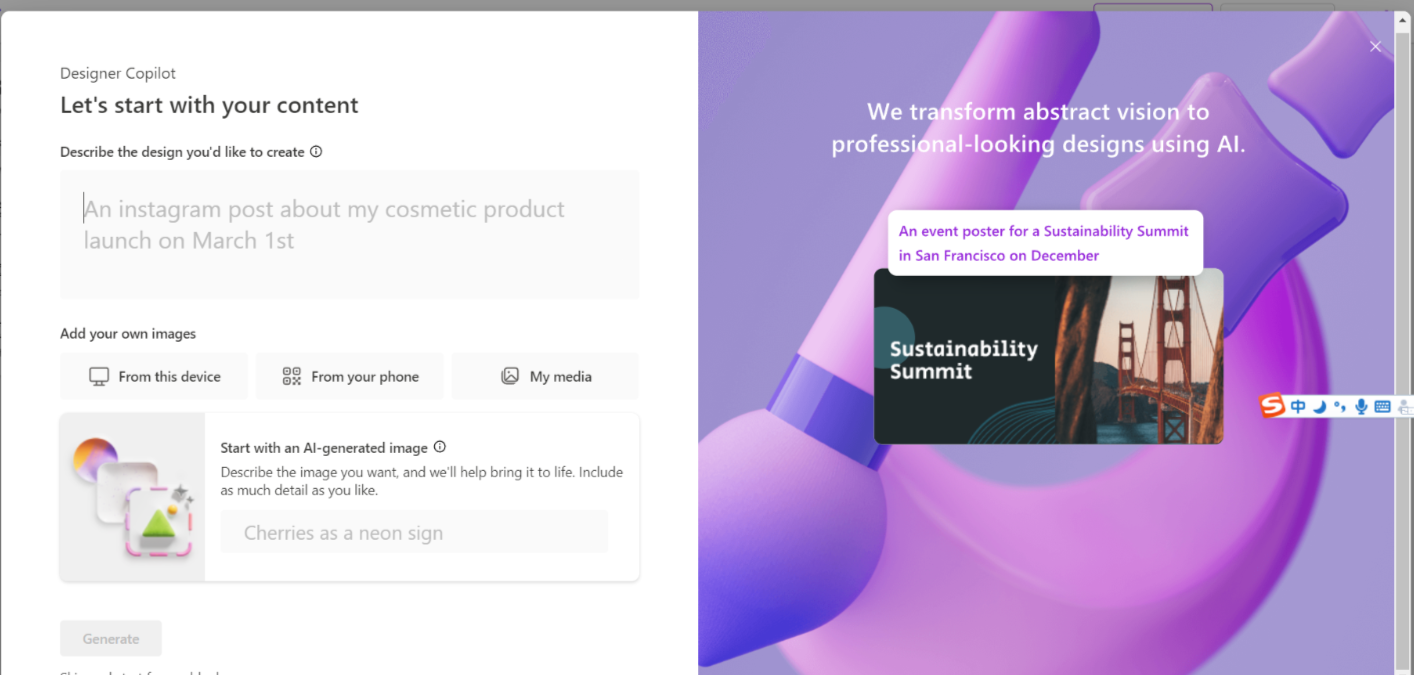Toggle the moon half-width mode icon

[1319, 406]
